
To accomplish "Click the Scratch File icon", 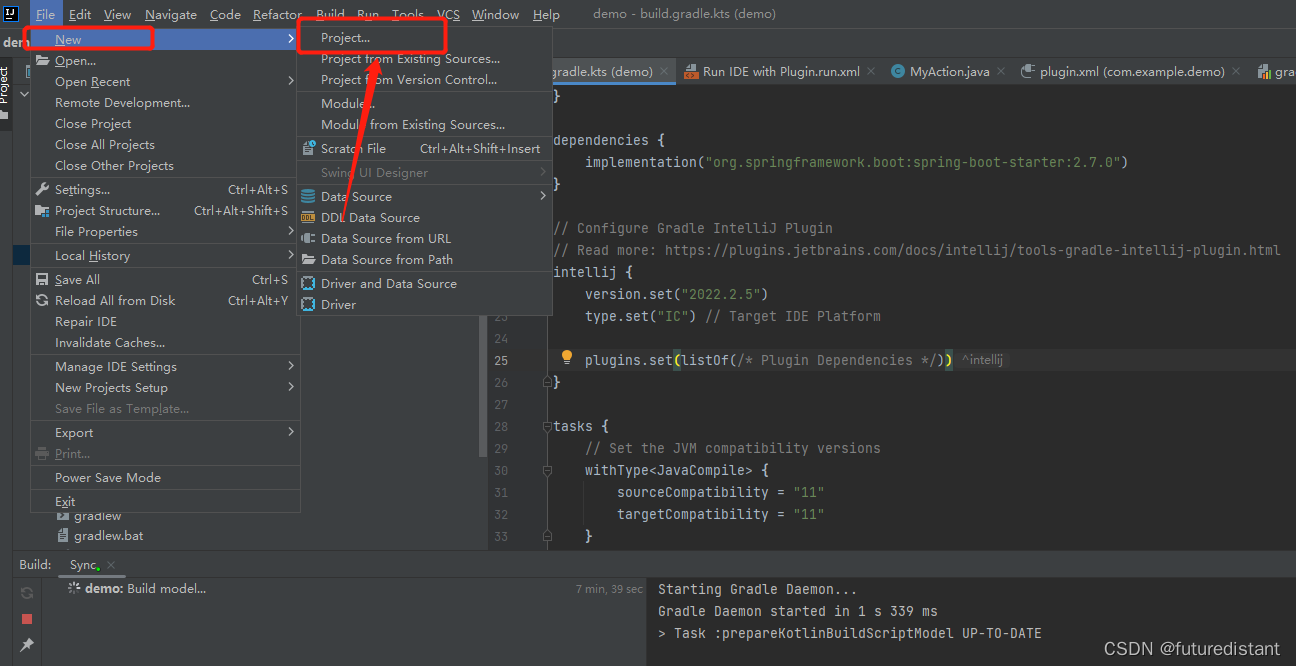I will coord(308,149).
